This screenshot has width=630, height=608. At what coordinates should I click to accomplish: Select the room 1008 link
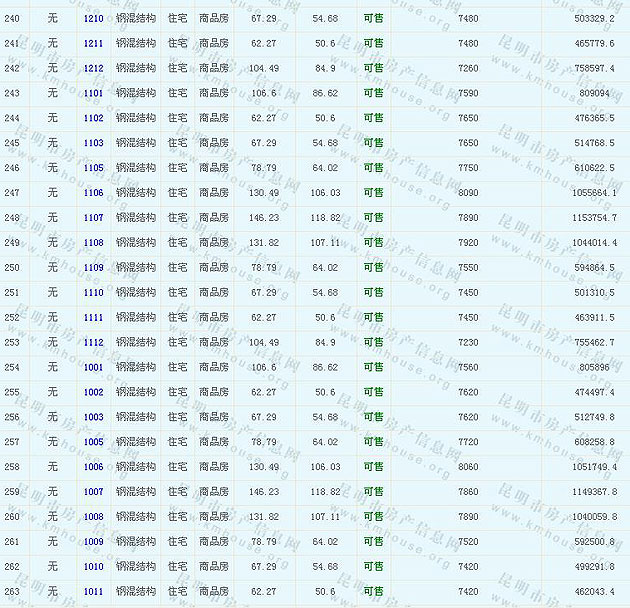tap(93, 517)
